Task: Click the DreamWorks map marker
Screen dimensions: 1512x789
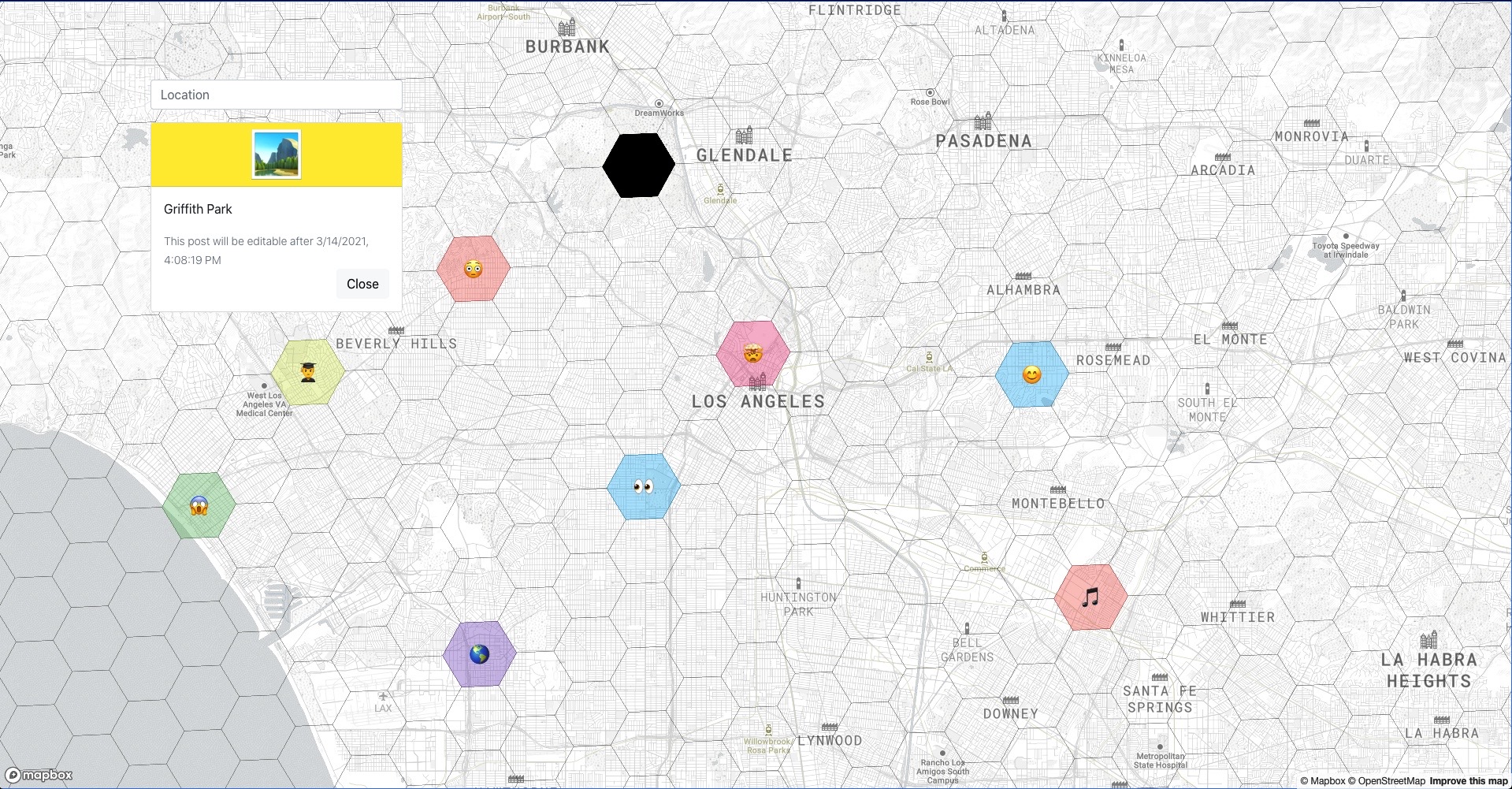Action: (659, 104)
